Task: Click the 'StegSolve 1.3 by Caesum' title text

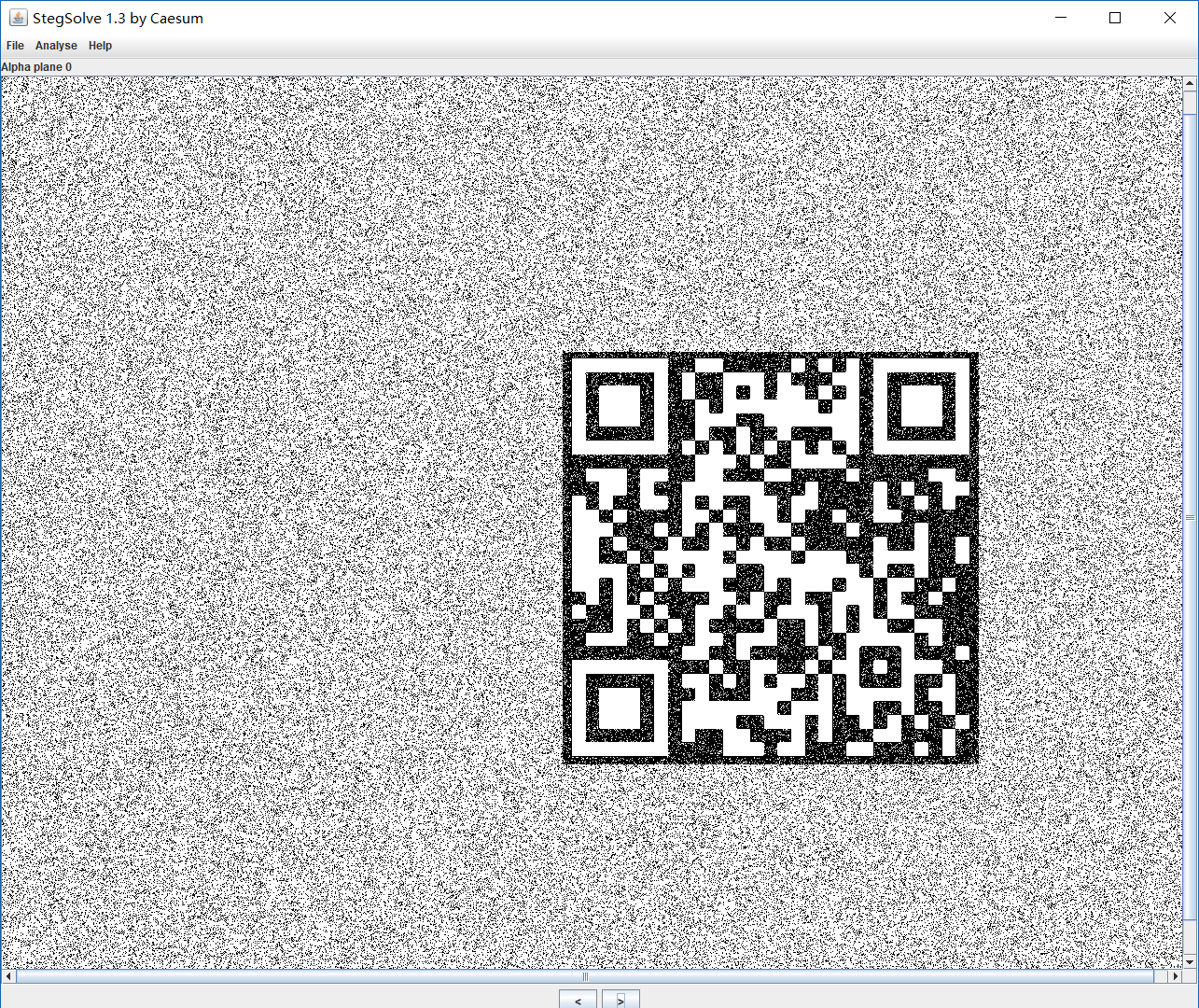Action: point(118,18)
